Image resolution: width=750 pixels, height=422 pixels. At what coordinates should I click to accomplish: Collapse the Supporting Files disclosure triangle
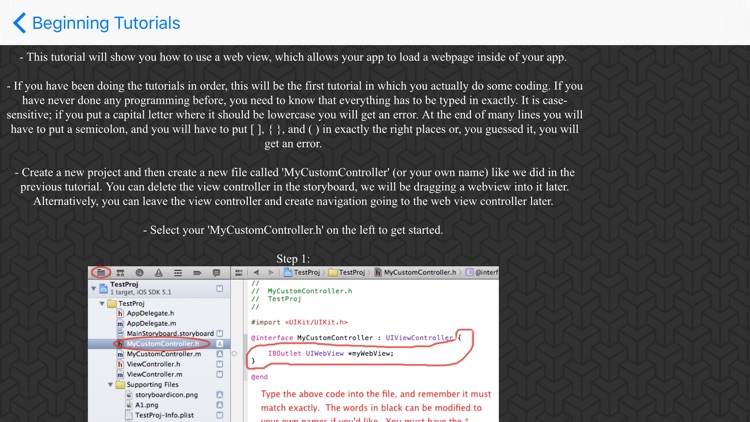[x=110, y=385]
